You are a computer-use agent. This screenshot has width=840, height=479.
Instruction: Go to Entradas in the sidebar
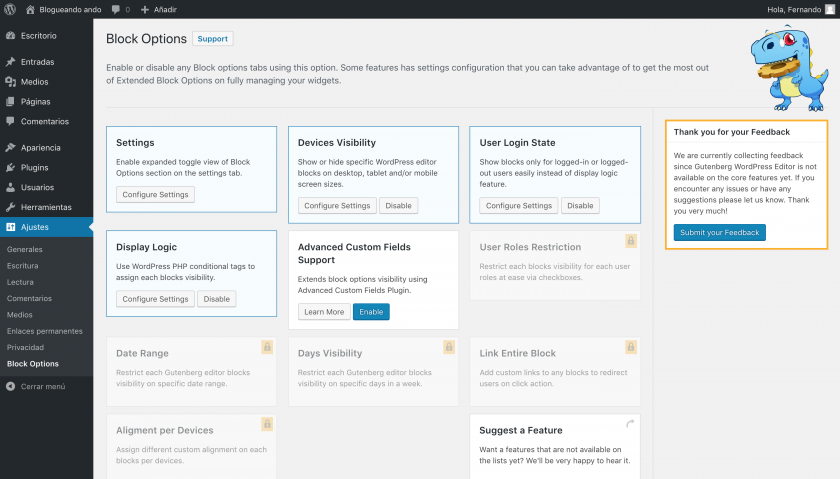point(37,62)
